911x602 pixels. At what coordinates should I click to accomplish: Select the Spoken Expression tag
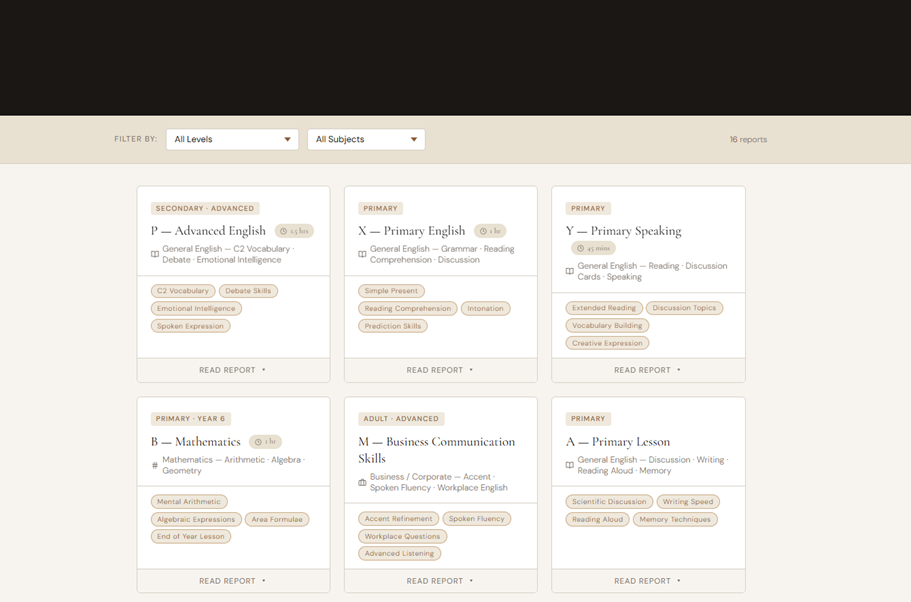(191, 326)
